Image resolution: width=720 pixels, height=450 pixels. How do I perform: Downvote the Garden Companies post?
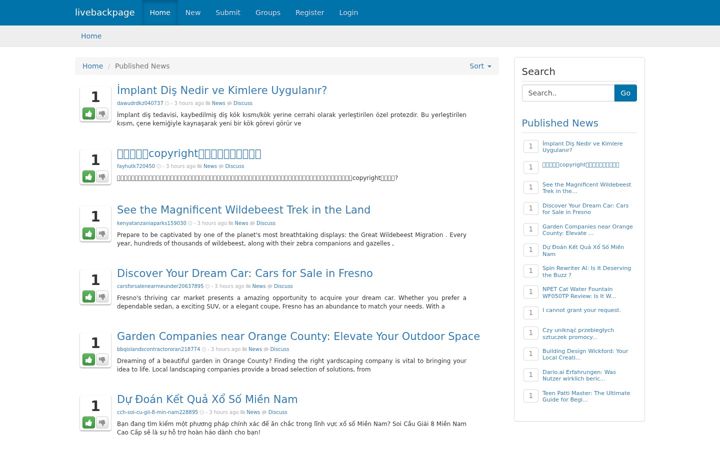pyautogui.click(x=102, y=359)
